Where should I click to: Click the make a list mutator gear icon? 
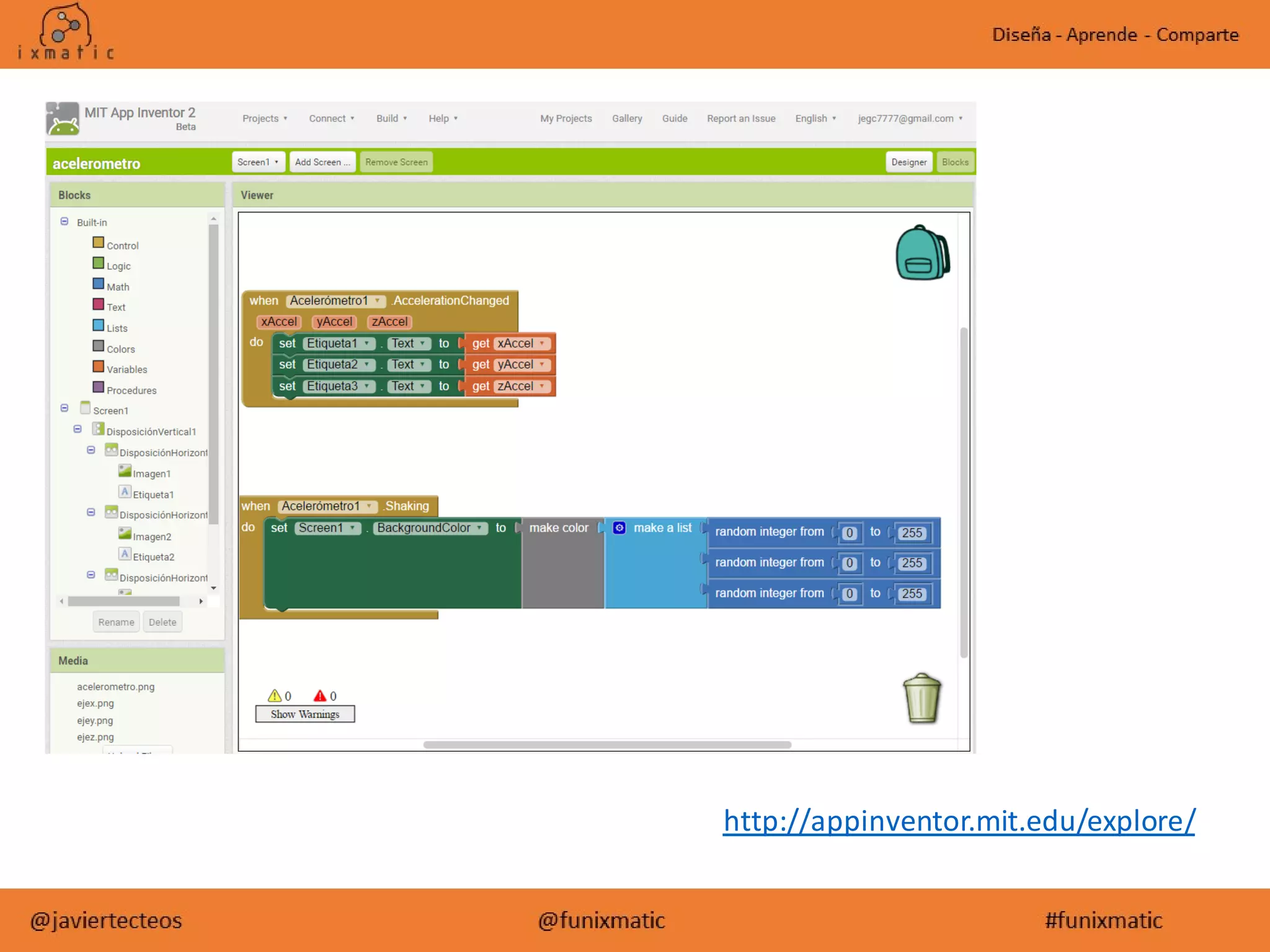tap(619, 528)
